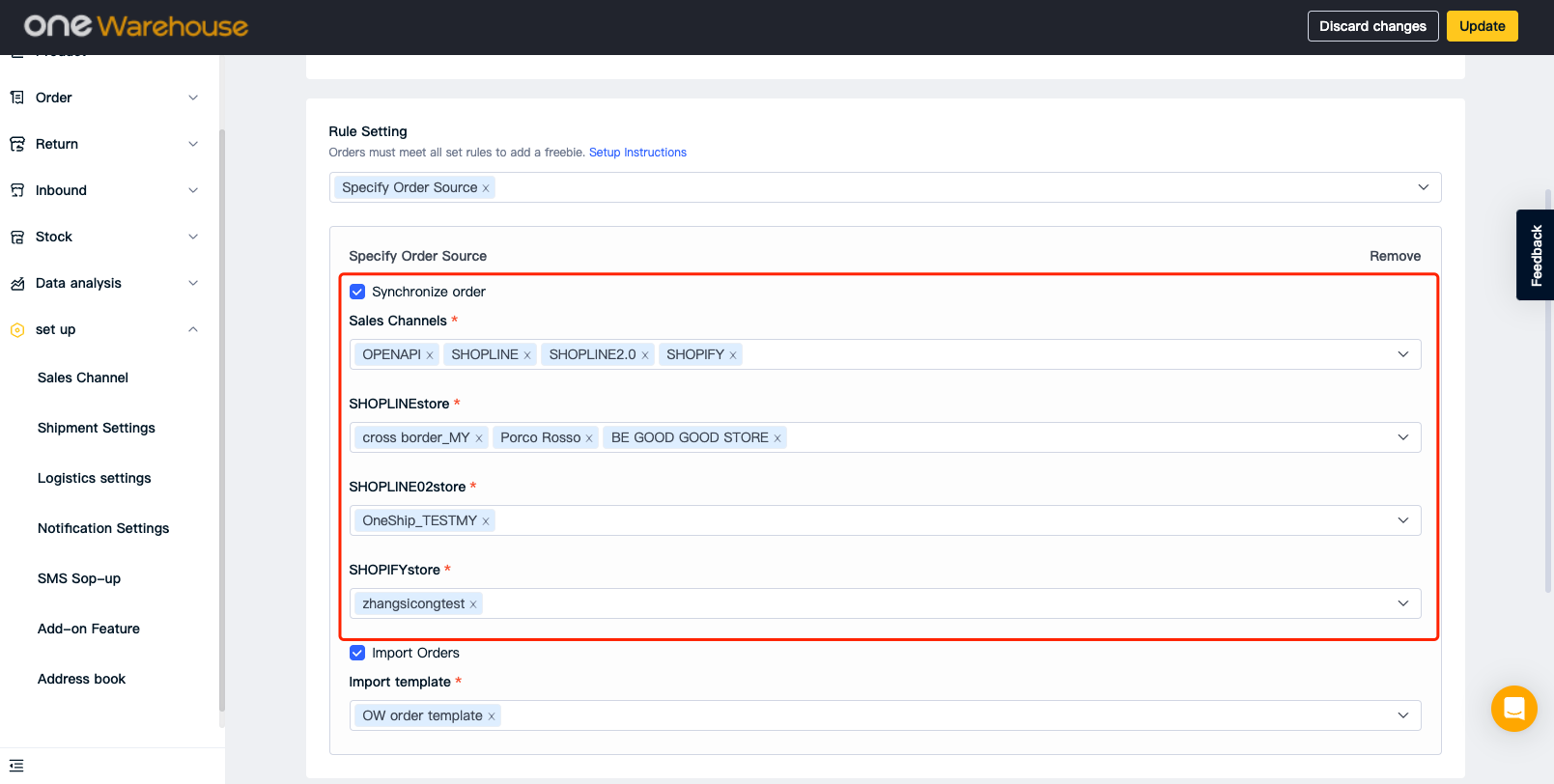Click the sidebar vertical scrollbar

click(222, 420)
